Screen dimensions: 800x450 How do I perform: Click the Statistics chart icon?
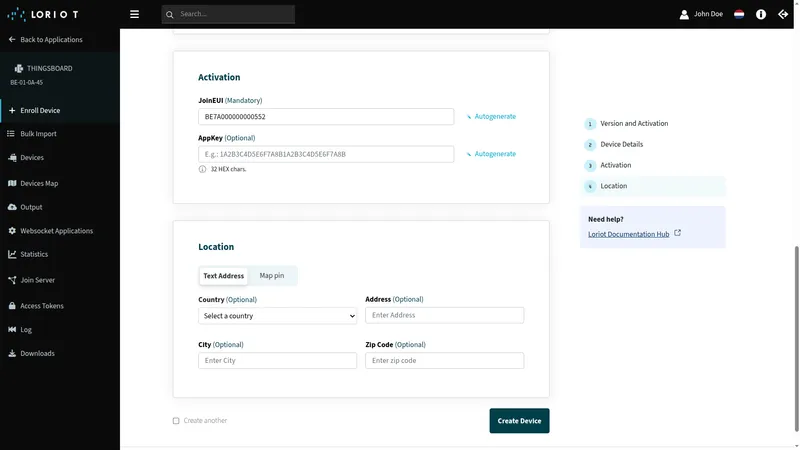coord(12,254)
